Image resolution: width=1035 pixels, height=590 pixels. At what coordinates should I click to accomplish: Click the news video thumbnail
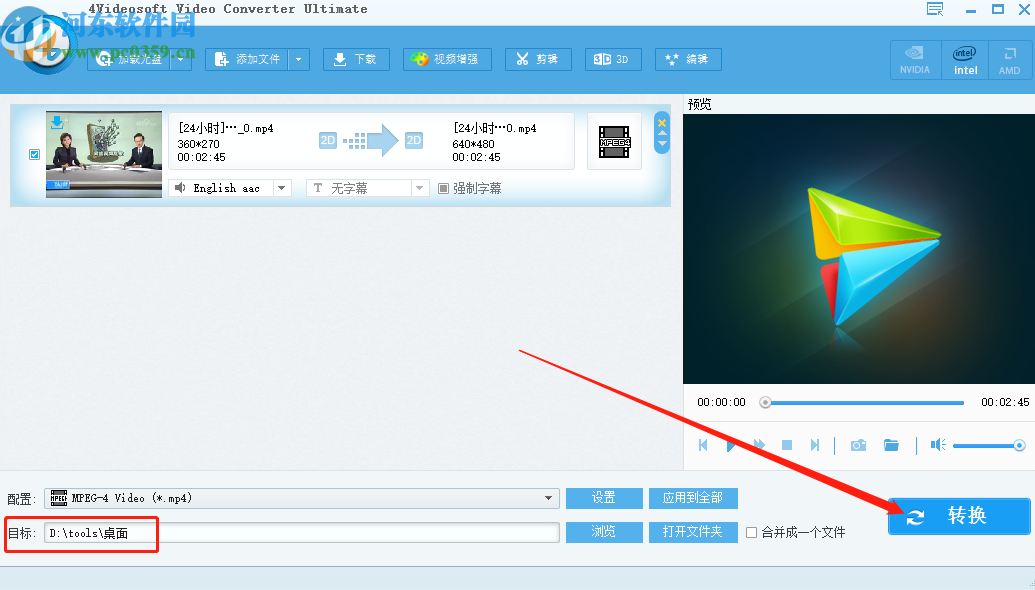click(x=104, y=154)
